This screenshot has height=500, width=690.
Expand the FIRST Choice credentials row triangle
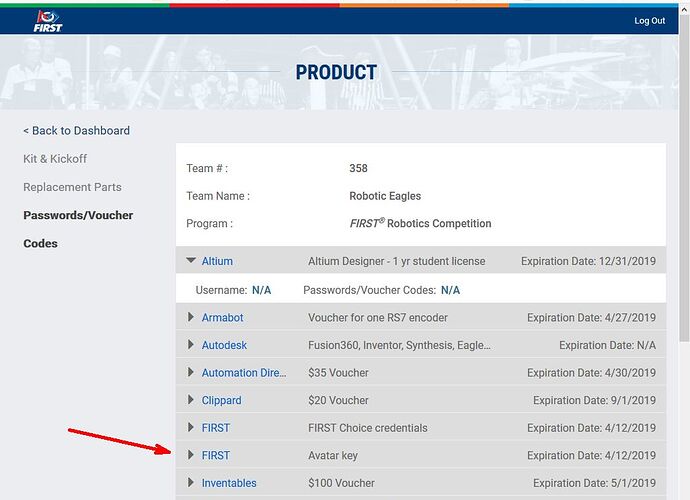point(191,427)
